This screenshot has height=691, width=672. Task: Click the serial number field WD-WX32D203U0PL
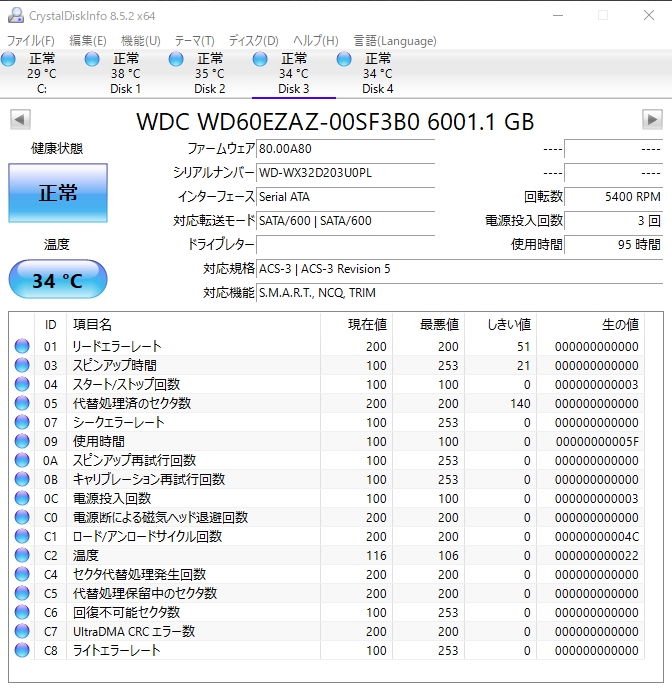point(345,173)
